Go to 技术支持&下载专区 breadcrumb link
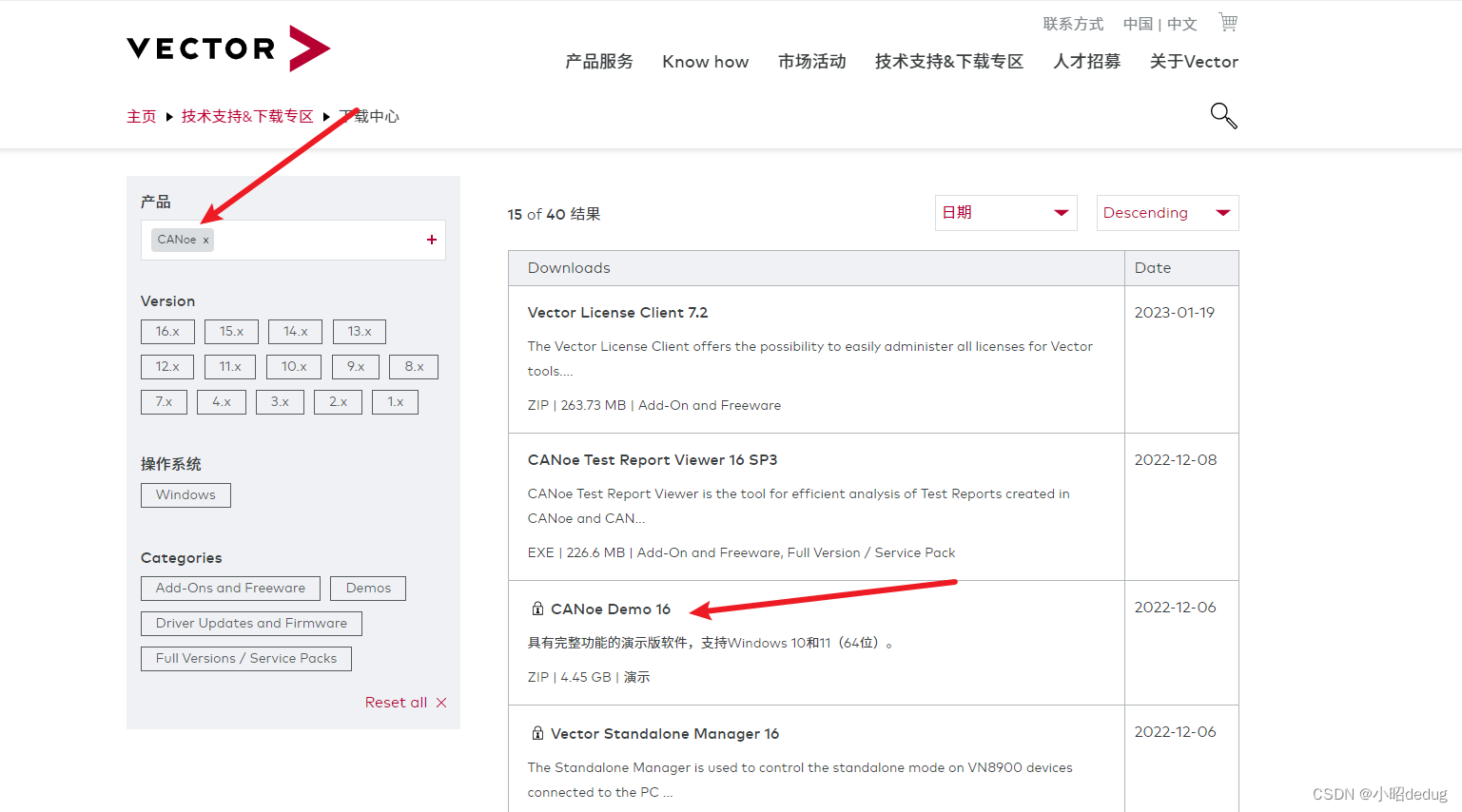The width and height of the screenshot is (1462, 812). [247, 116]
